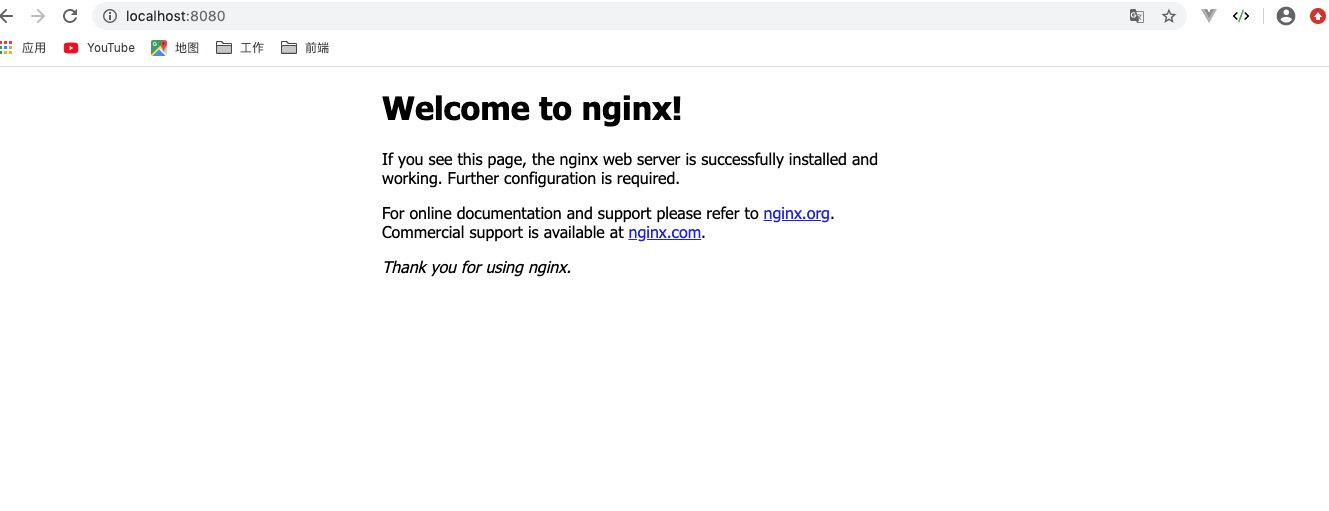Expand the 工作 bookmarks folder

pyautogui.click(x=240, y=48)
